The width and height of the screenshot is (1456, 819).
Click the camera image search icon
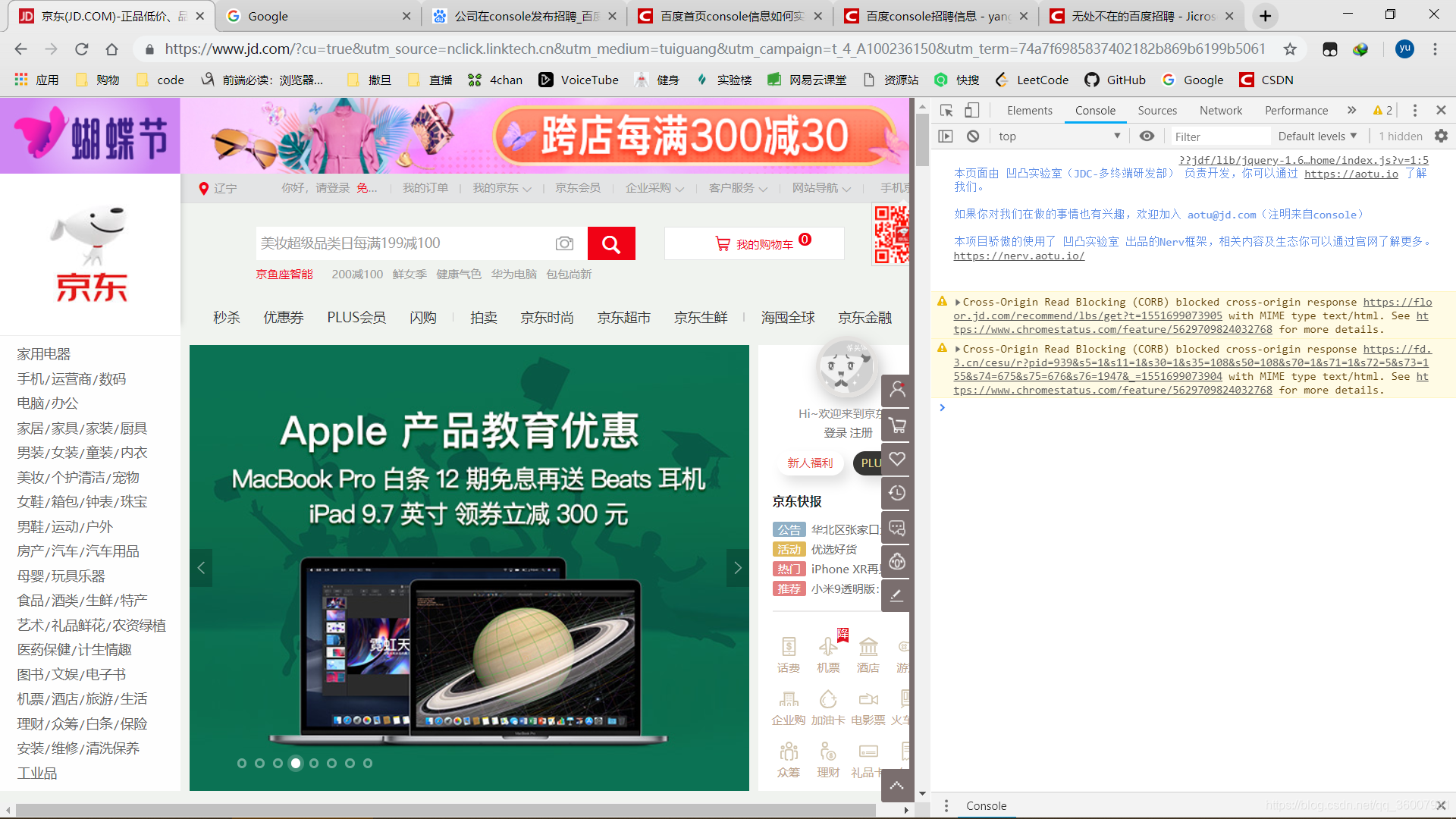[564, 243]
